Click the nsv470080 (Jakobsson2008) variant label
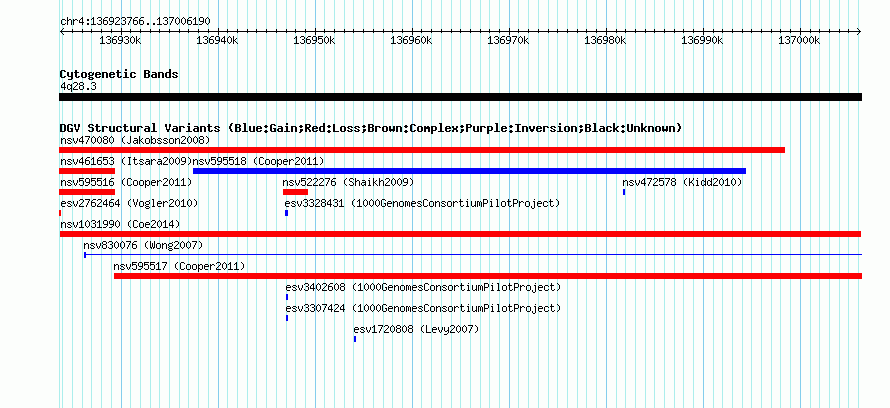 point(135,140)
